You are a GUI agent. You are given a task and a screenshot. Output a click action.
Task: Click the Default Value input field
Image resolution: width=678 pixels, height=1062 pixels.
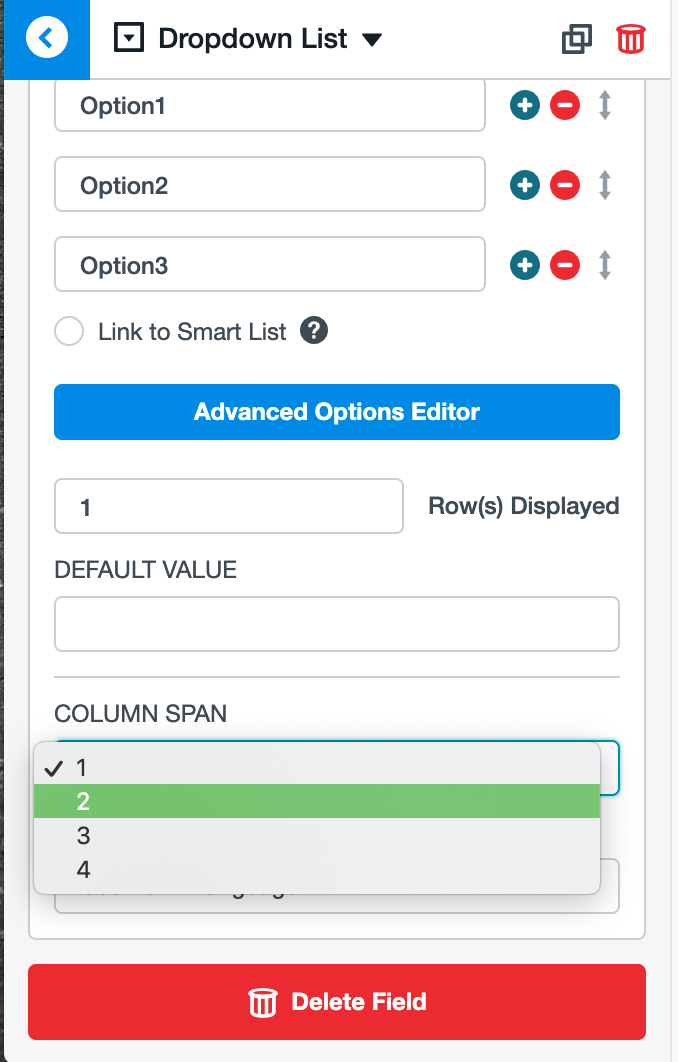click(337, 623)
